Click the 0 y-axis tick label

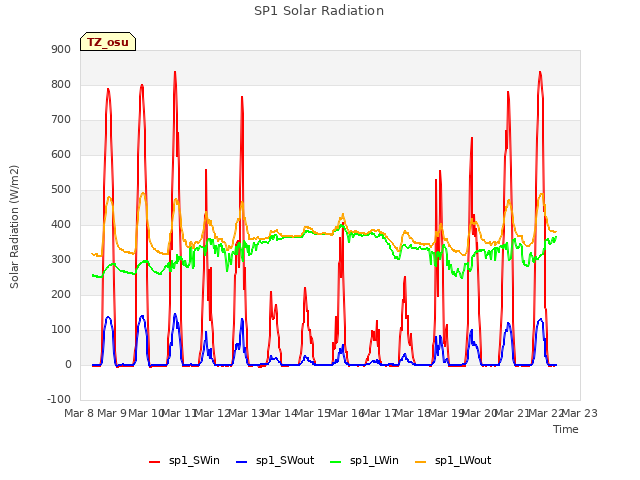click(68, 365)
